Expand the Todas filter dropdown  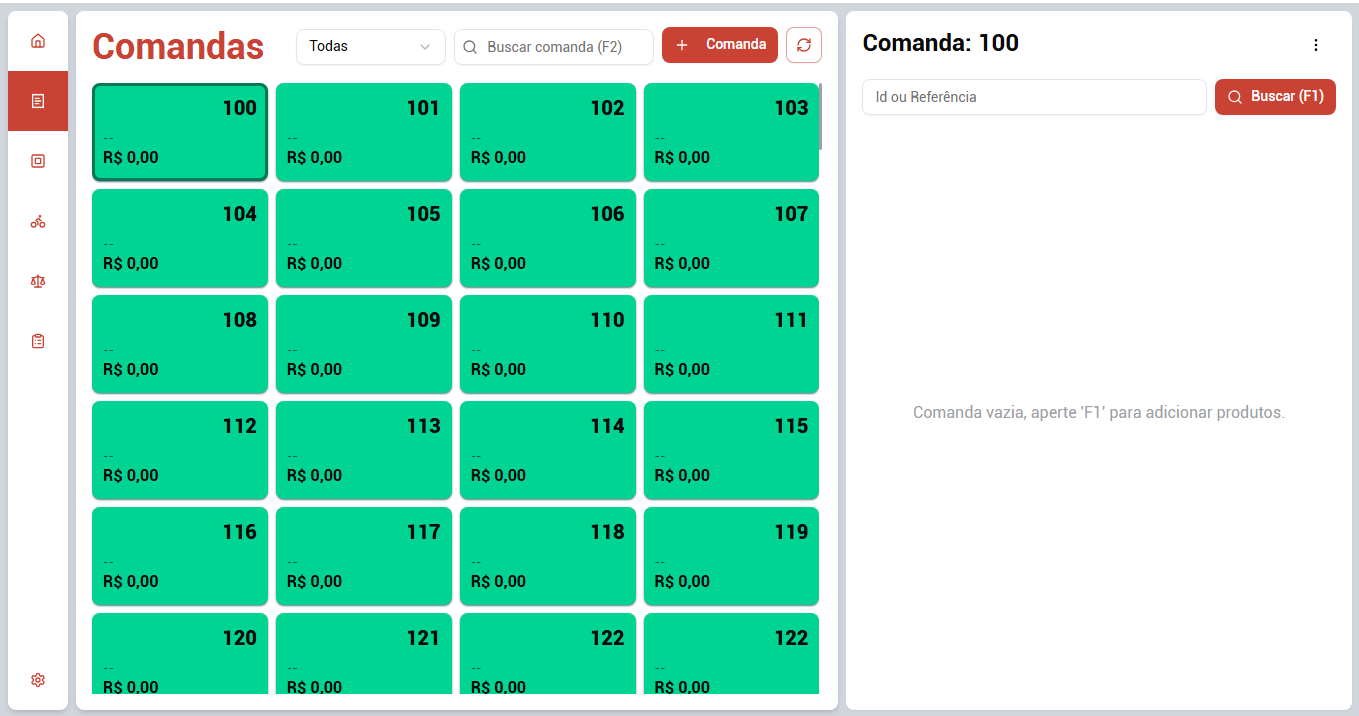(371, 46)
